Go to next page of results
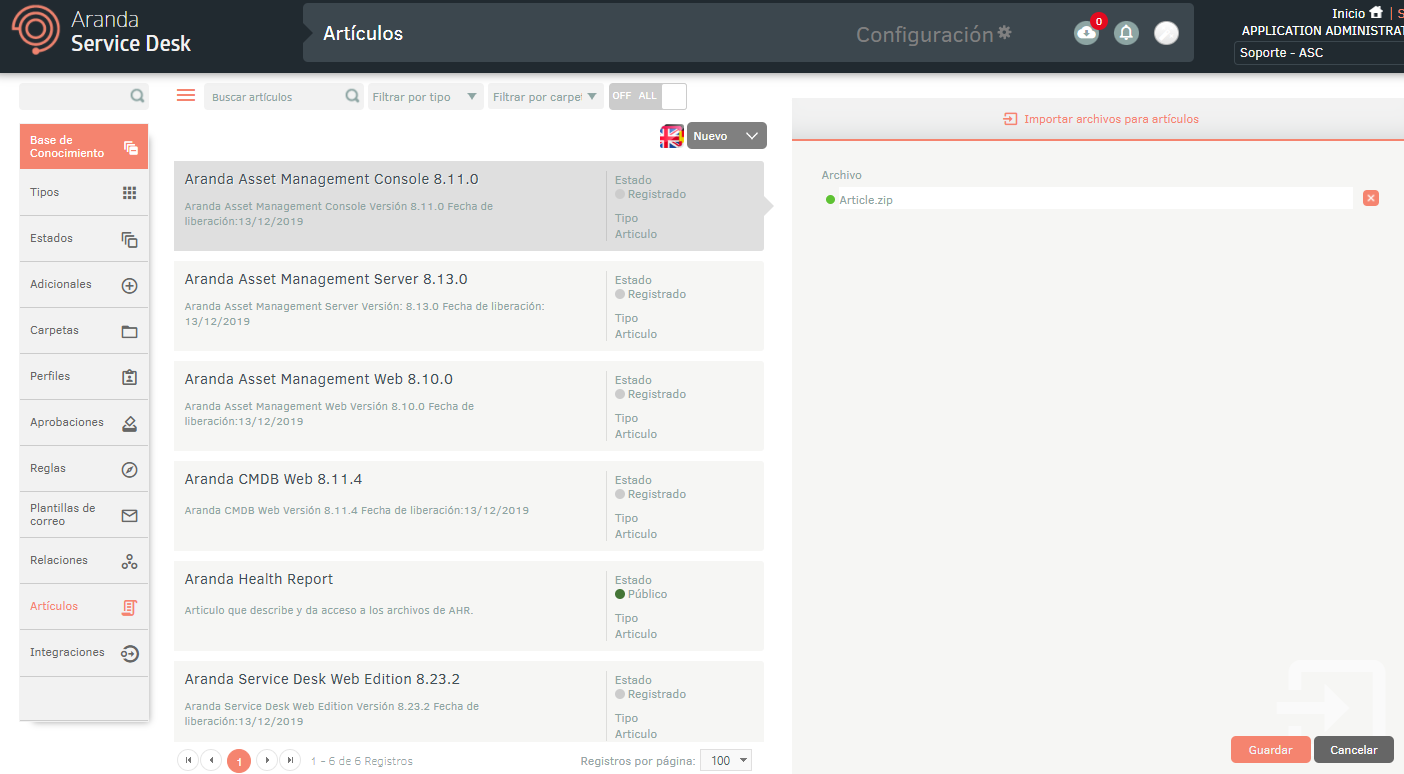 click(267, 760)
